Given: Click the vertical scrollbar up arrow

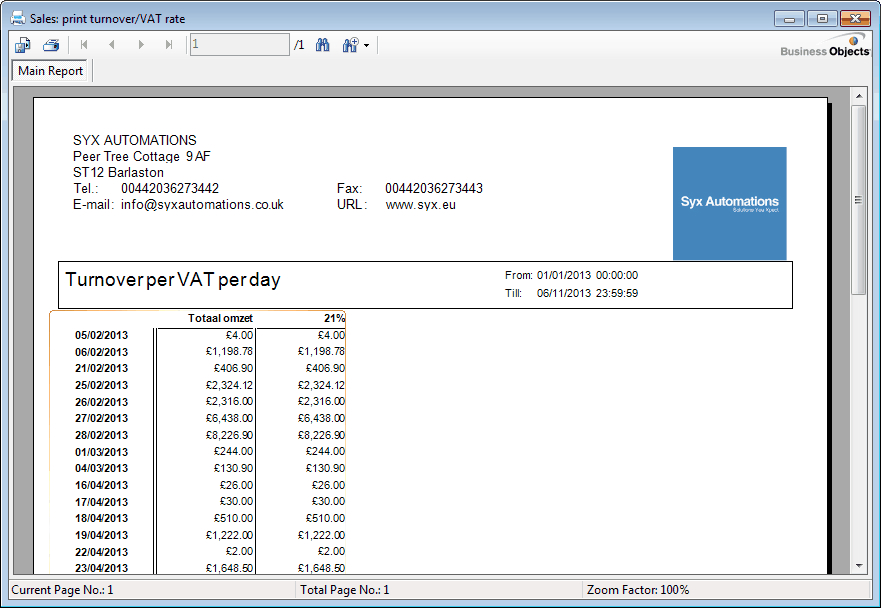Looking at the screenshot, I should tap(858, 95).
